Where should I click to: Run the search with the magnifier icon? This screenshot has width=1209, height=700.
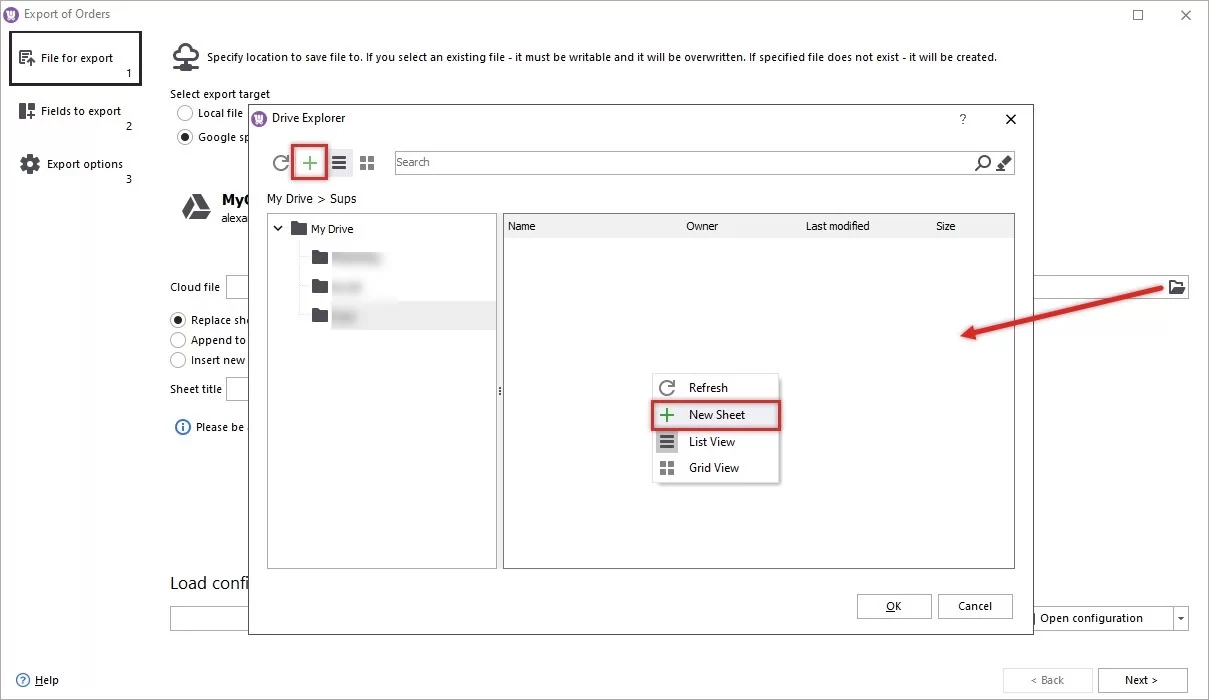[x=981, y=162]
